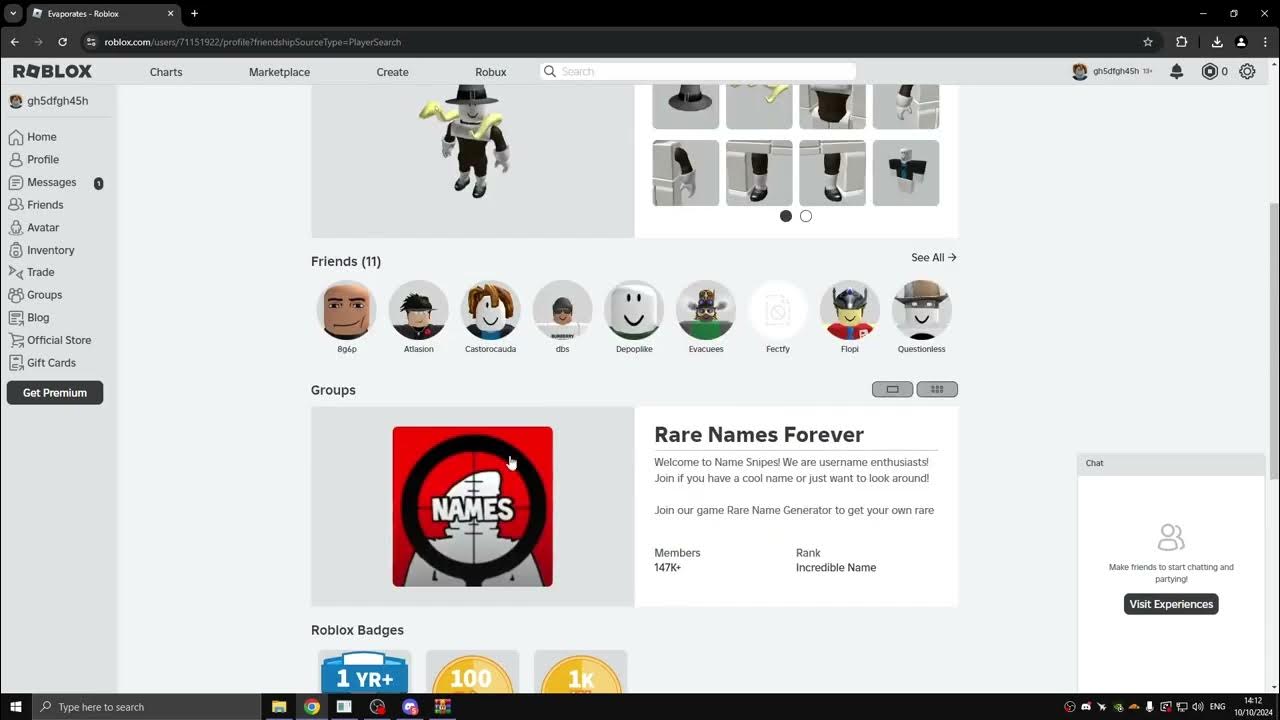Image resolution: width=1280 pixels, height=720 pixels.
Task: Open friend Depoplike avatar
Action: tap(634, 310)
